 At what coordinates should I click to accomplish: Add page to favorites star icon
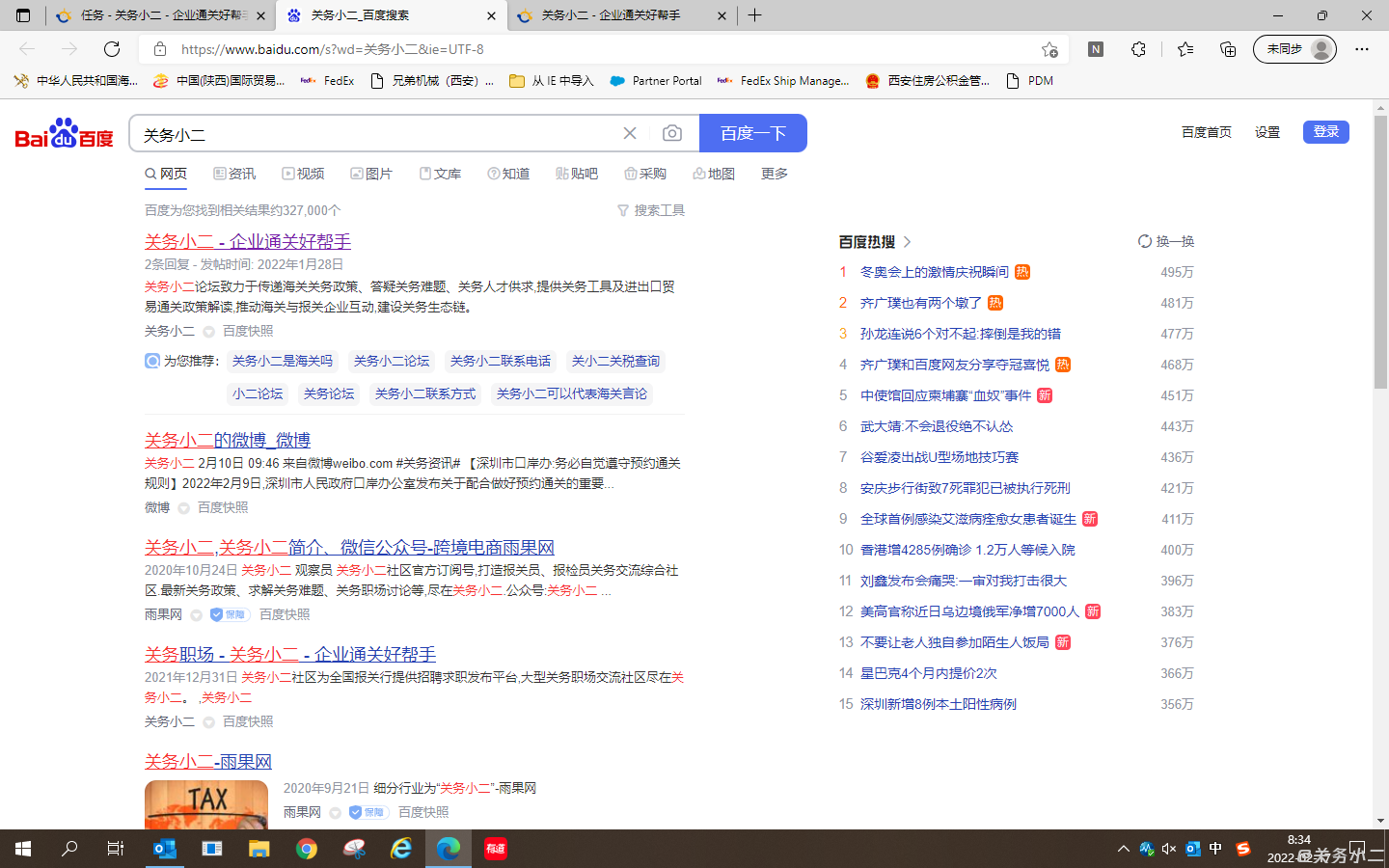coord(1049,49)
